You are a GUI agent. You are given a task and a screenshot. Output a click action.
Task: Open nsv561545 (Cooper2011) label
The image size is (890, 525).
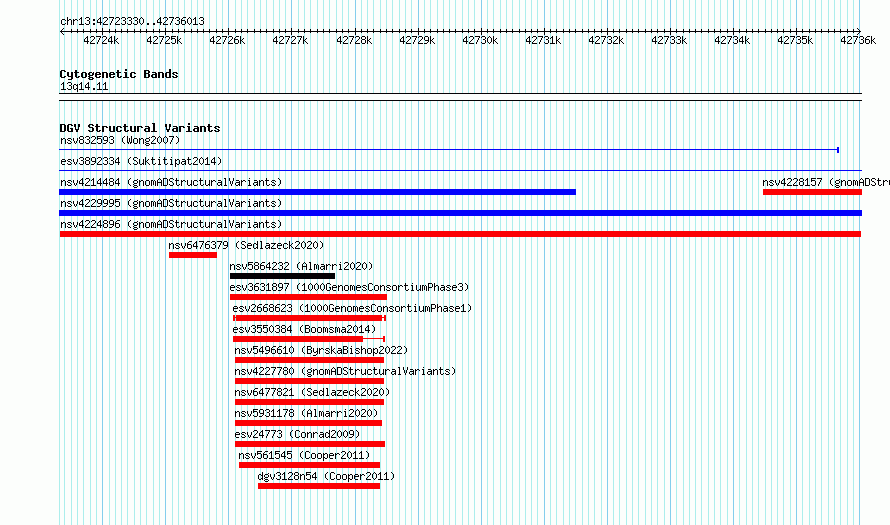[304, 455]
